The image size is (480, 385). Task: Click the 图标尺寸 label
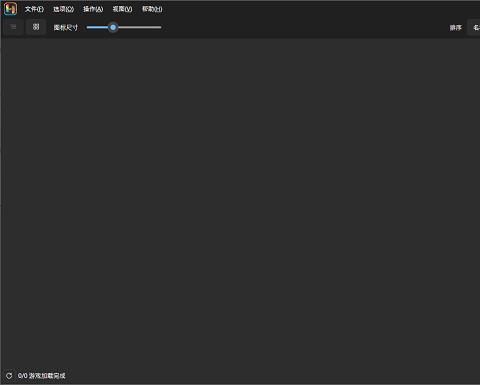(66, 27)
